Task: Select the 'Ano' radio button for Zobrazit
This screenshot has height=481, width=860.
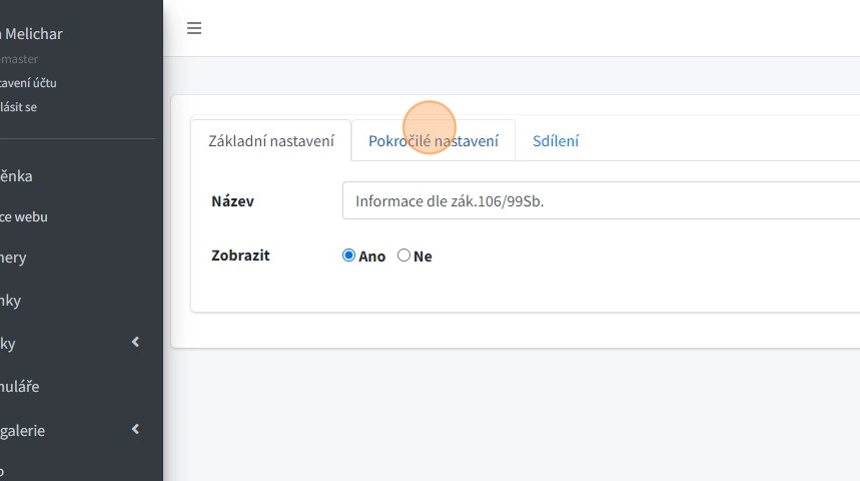Action: point(349,256)
